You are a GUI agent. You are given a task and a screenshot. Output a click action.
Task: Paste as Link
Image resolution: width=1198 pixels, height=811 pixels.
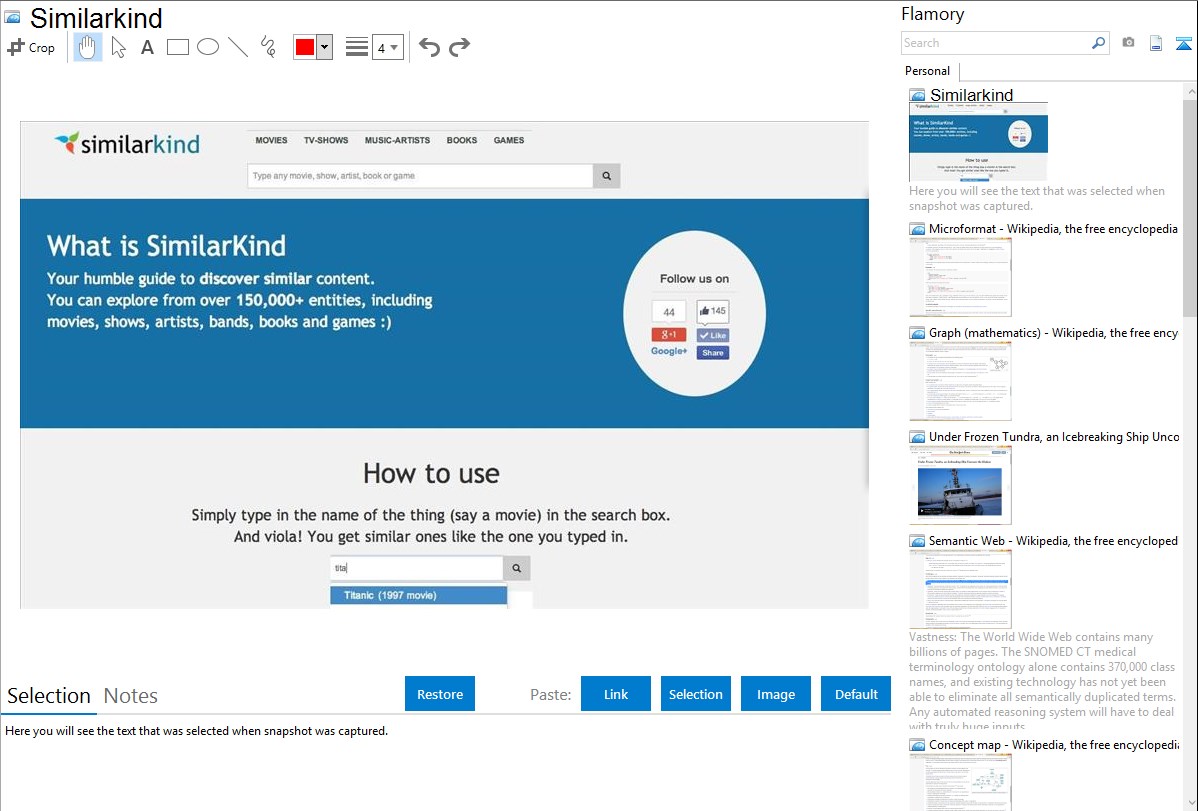[616, 694]
